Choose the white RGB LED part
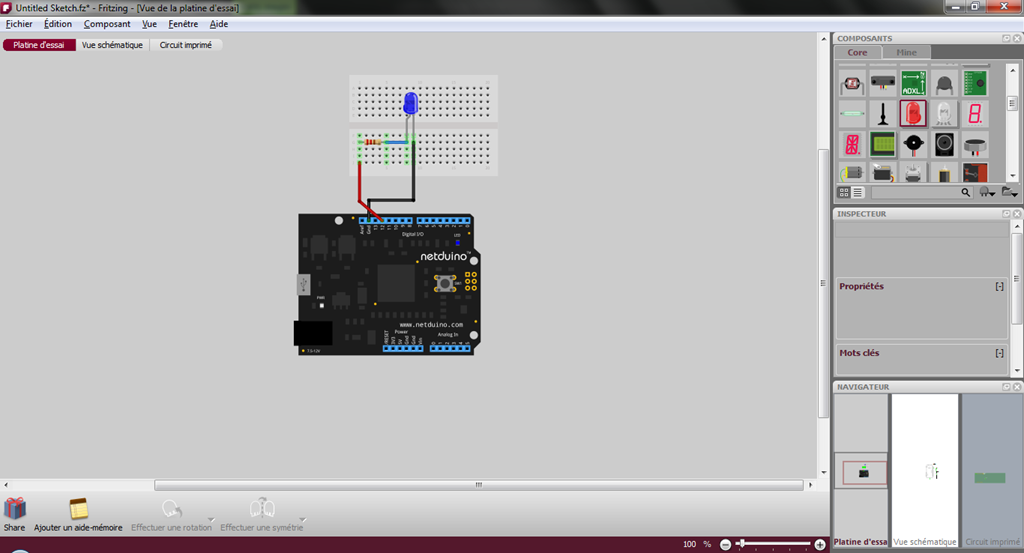Screen dimensions: 1024x553 pos(944,114)
